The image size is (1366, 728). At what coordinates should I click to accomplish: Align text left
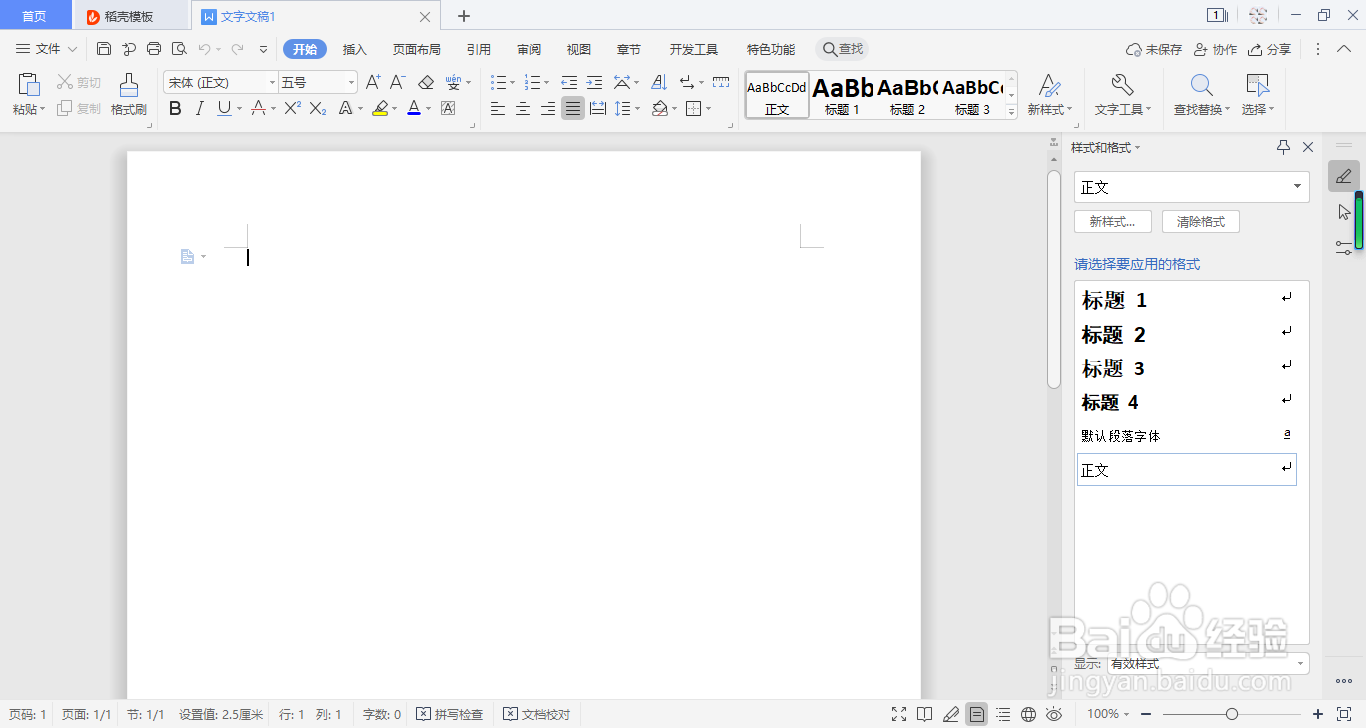coord(498,109)
